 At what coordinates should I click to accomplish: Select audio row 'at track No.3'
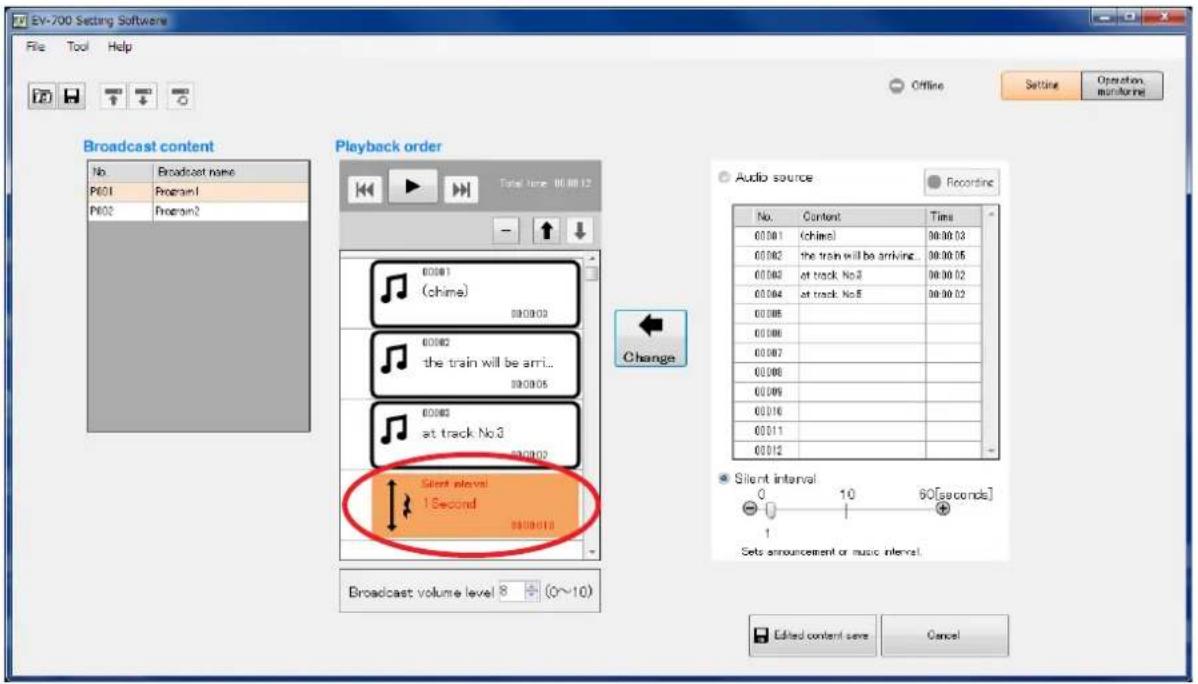856,275
